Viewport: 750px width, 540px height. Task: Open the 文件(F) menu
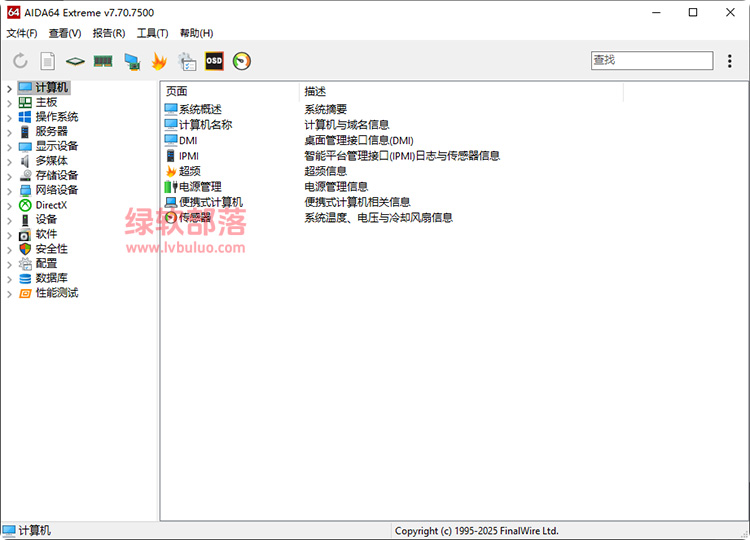[x=22, y=33]
